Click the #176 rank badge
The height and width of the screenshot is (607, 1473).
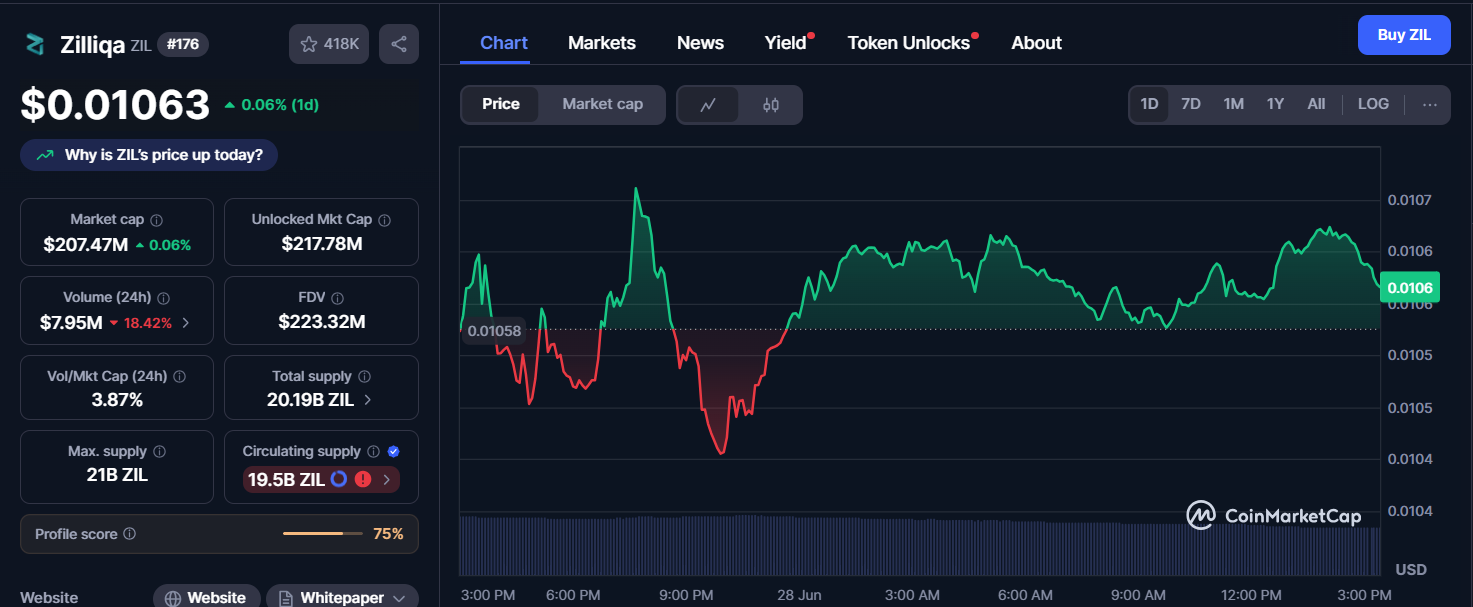182,44
